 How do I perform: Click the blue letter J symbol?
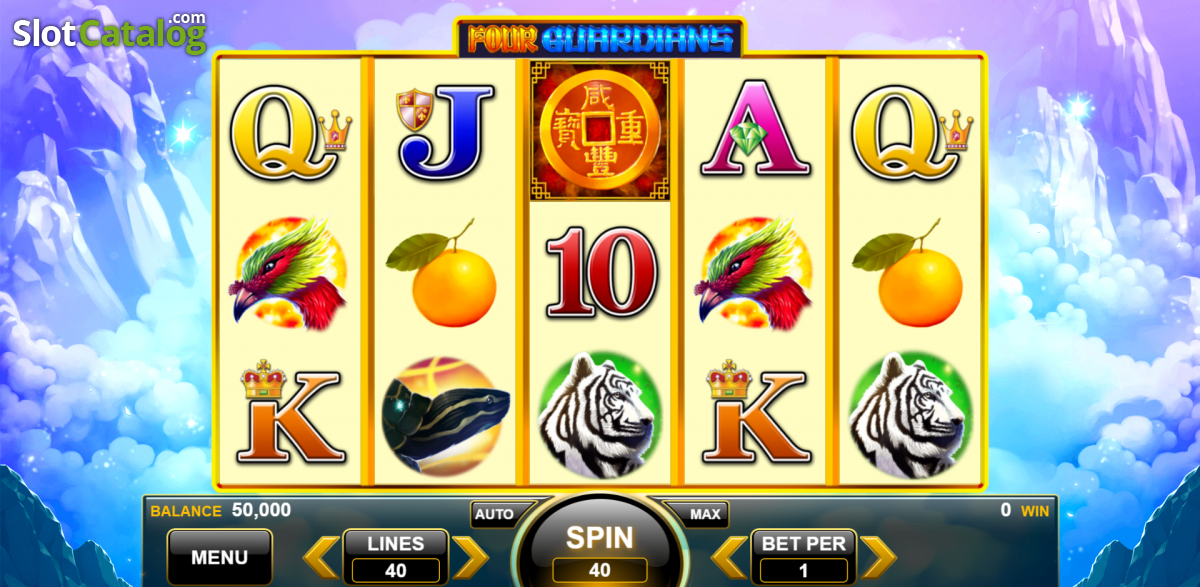point(445,131)
